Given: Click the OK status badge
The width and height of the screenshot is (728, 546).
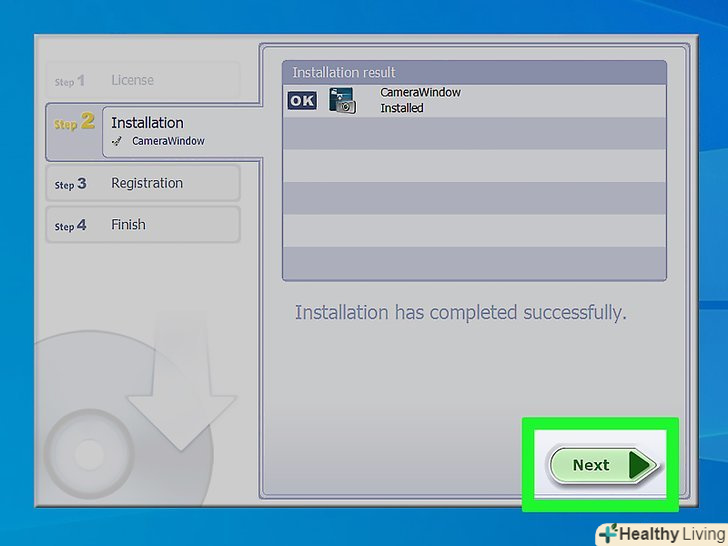Looking at the screenshot, I should pyautogui.click(x=302, y=100).
